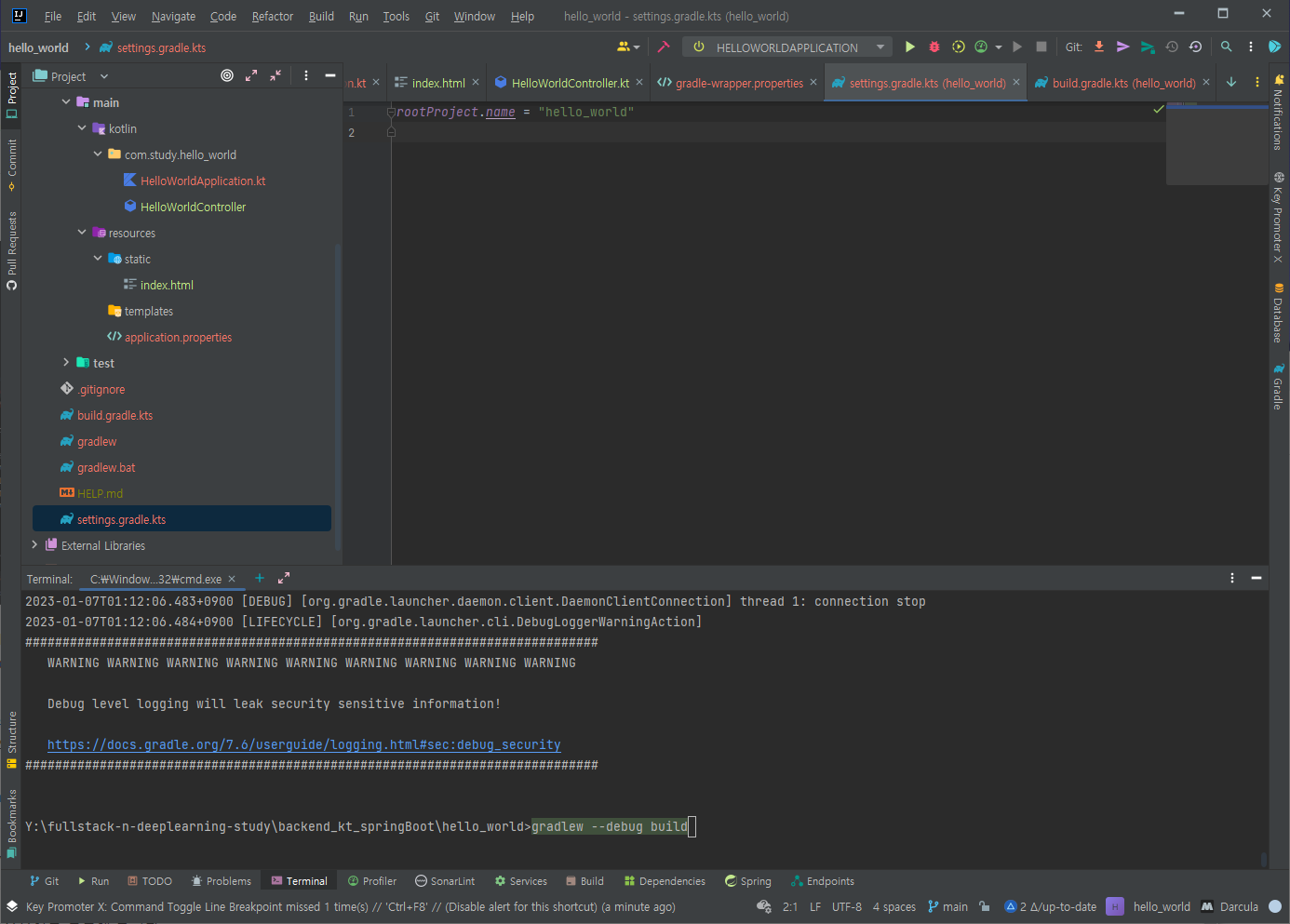Open Services tool window button
The image size is (1290, 924).
click(520, 880)
